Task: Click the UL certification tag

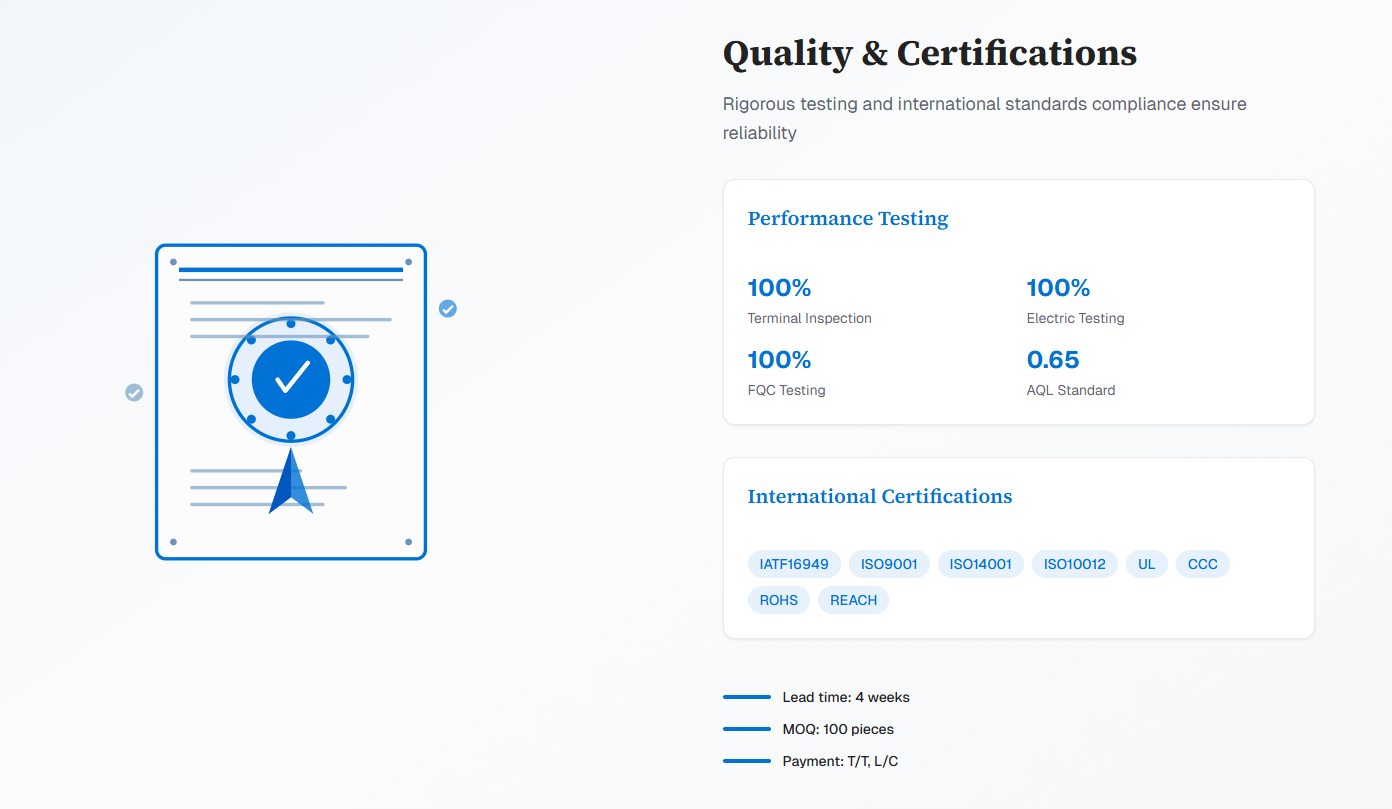Action: [1146, 564]
